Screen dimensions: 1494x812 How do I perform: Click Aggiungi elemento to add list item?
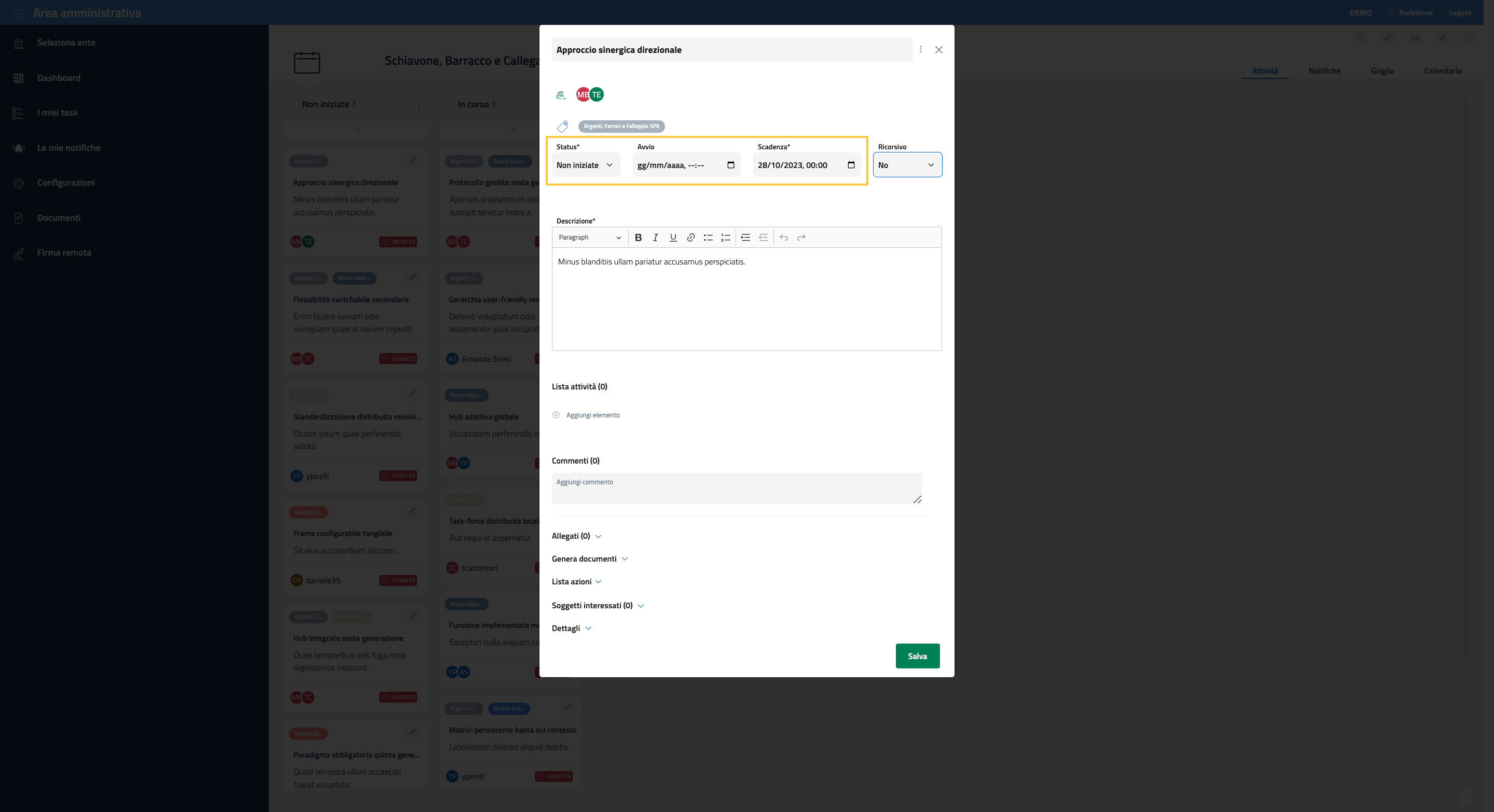[x=592, y=415]
